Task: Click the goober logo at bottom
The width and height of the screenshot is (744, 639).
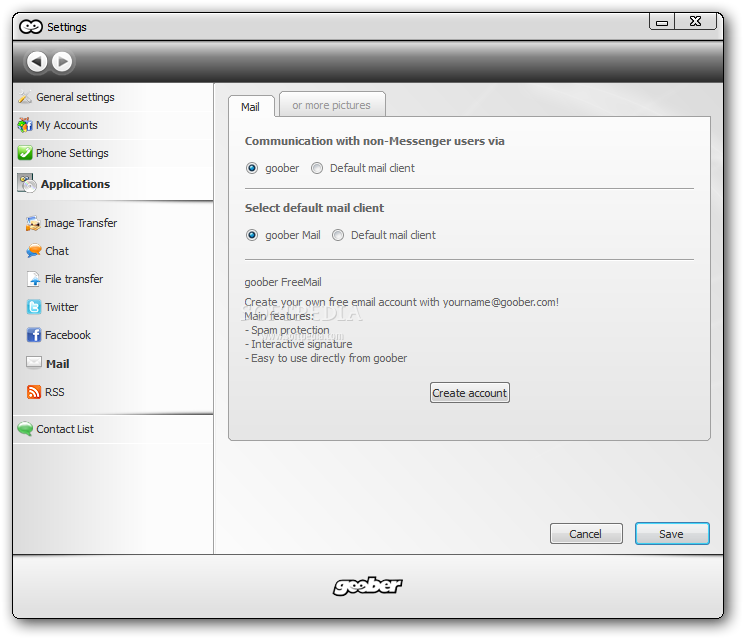Action: (367, 586)
